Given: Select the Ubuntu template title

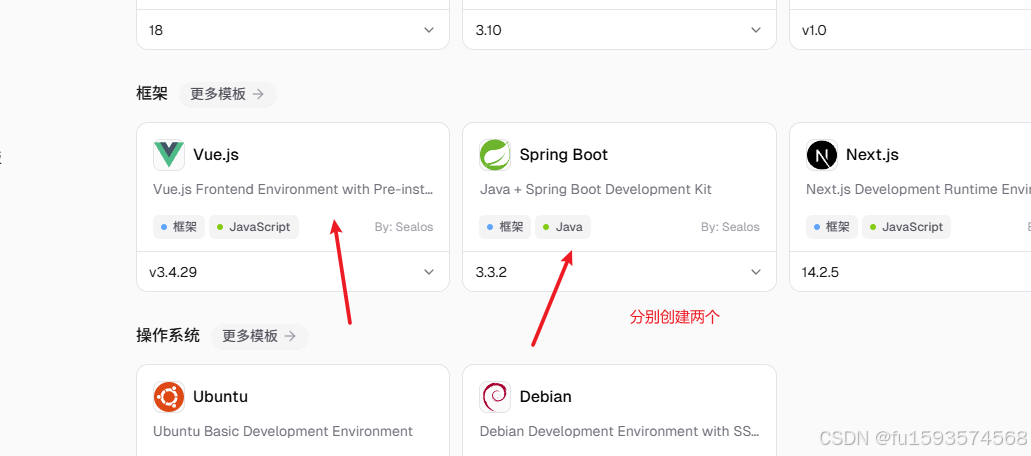Looking at the screenshot, I should click(x=220, y=397).
